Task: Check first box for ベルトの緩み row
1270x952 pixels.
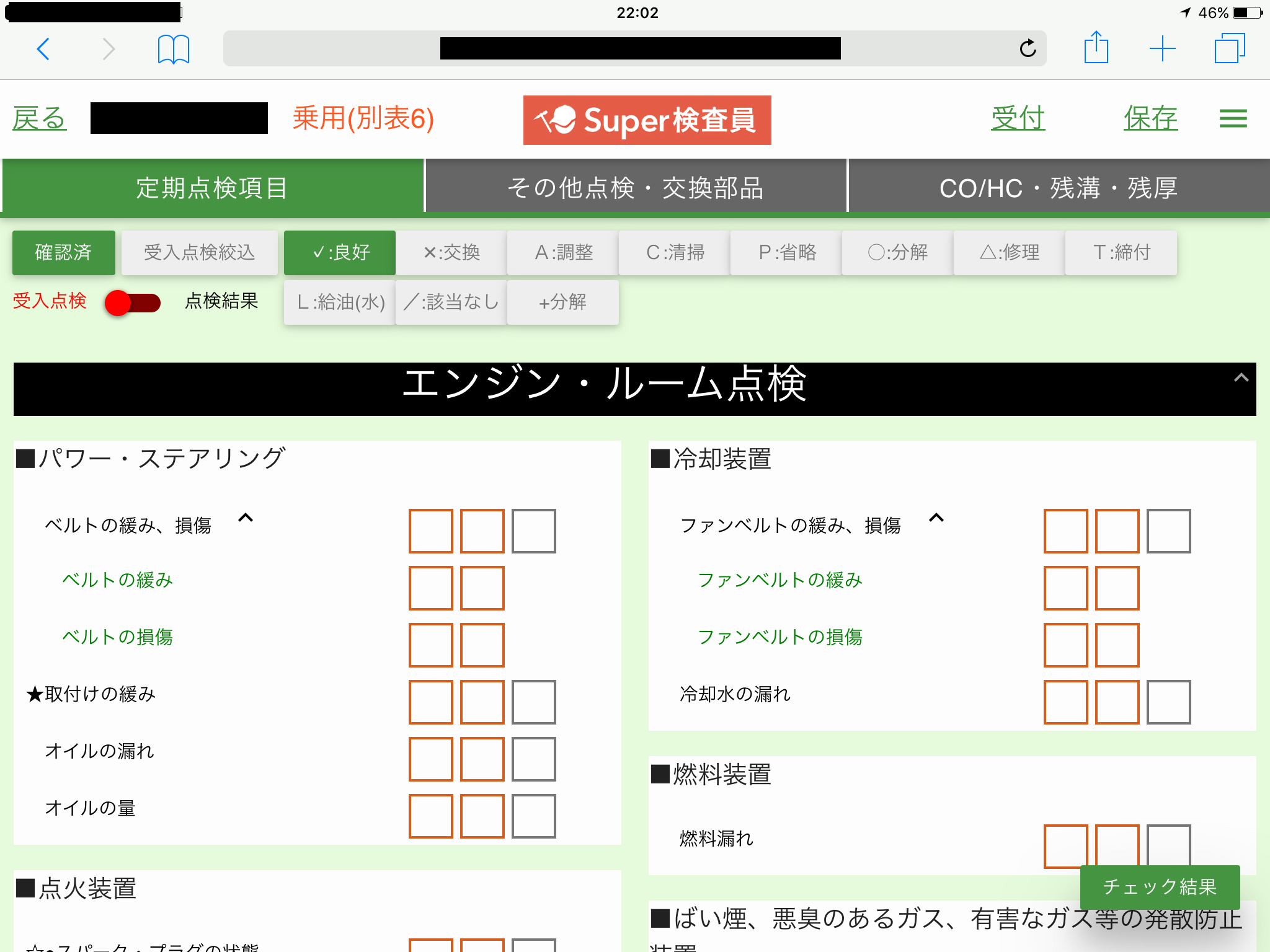Action: pos(431,588)
